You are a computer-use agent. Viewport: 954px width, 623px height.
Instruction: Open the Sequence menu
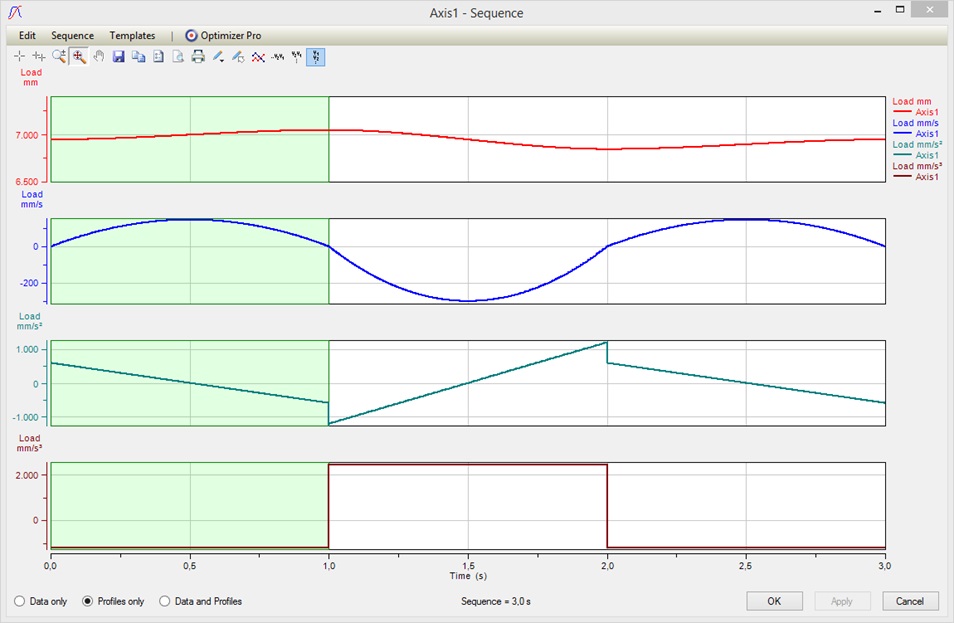(x=72, y=35)
